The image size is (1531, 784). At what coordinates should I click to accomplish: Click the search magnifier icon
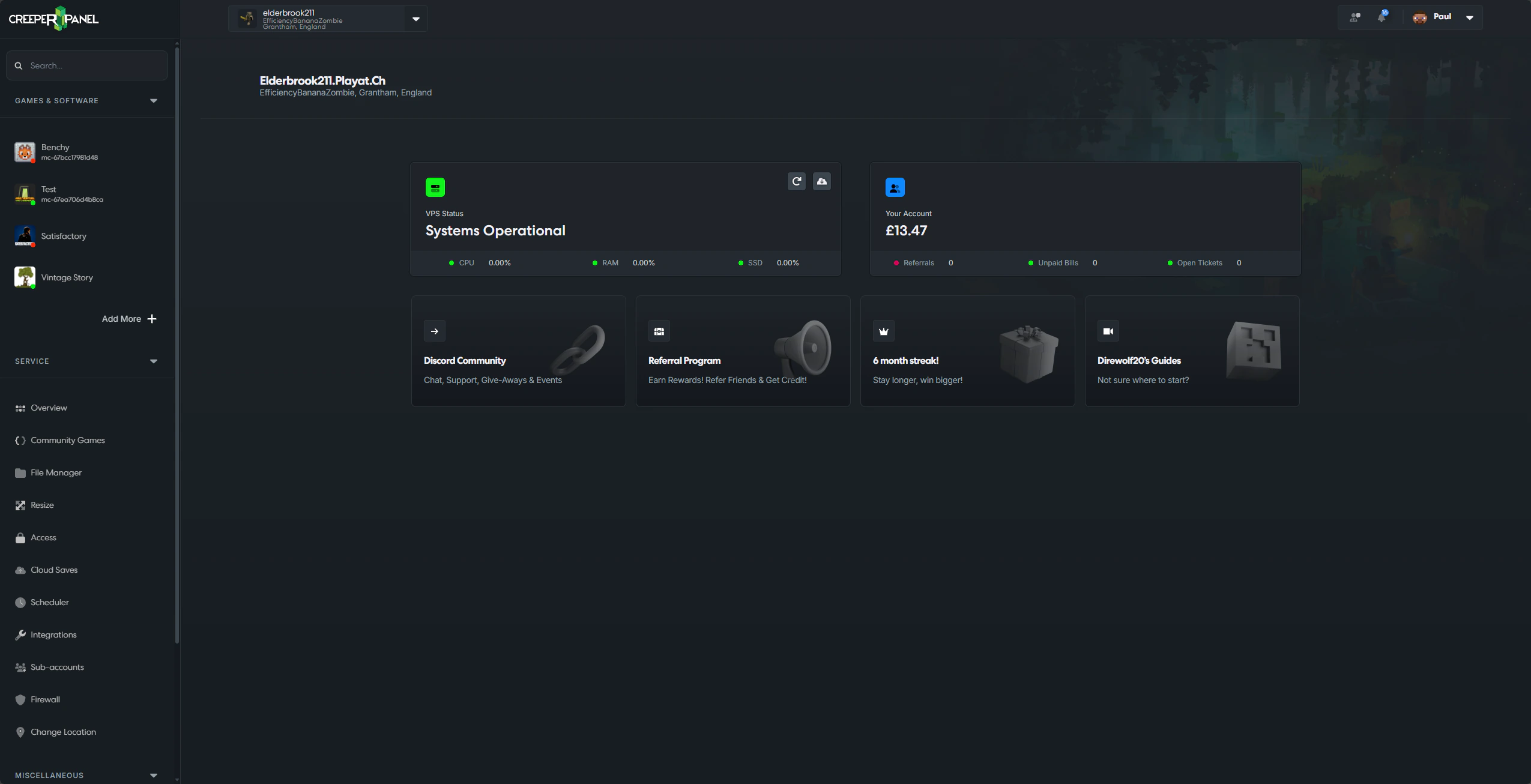pyautogui.click(x=19, y=65)
